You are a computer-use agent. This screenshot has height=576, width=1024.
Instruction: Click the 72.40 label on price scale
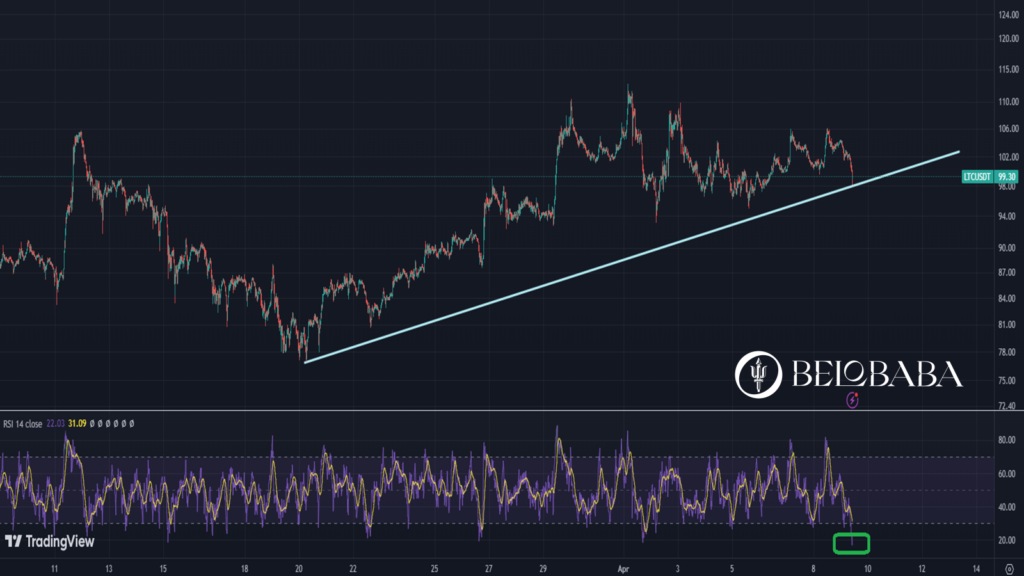pyautogui.click(x=1006, y=407)
